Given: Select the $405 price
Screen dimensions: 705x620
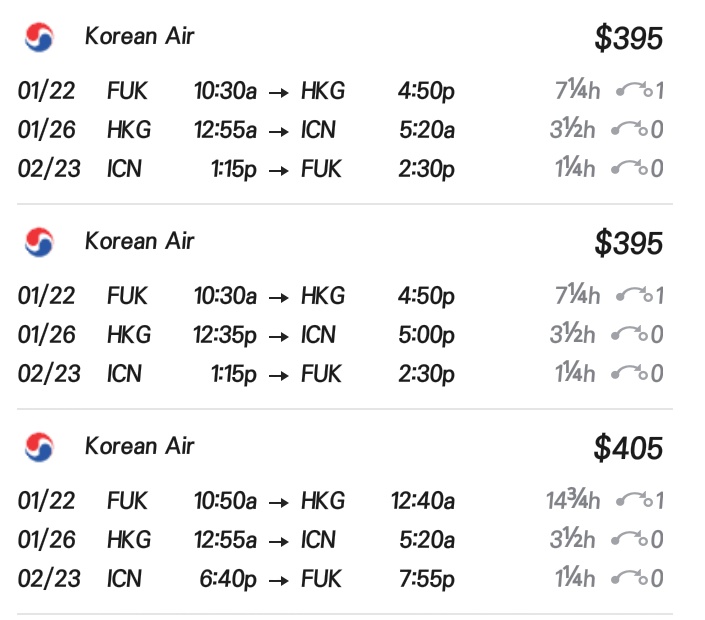Looking at the screenshot, I should 628,448.
